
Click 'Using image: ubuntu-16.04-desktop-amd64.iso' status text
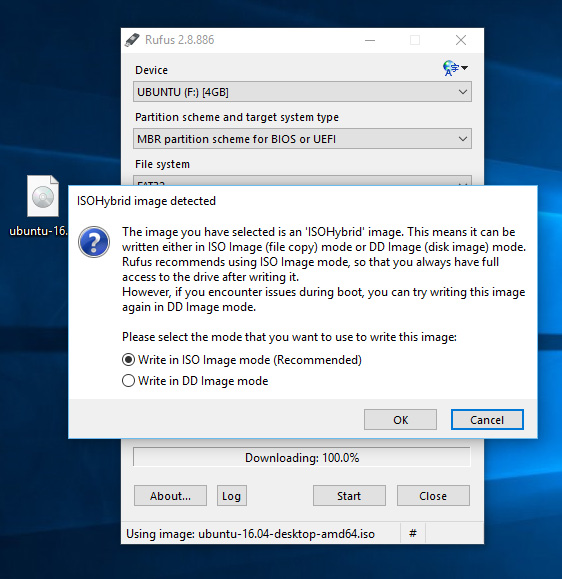[250, 534]
